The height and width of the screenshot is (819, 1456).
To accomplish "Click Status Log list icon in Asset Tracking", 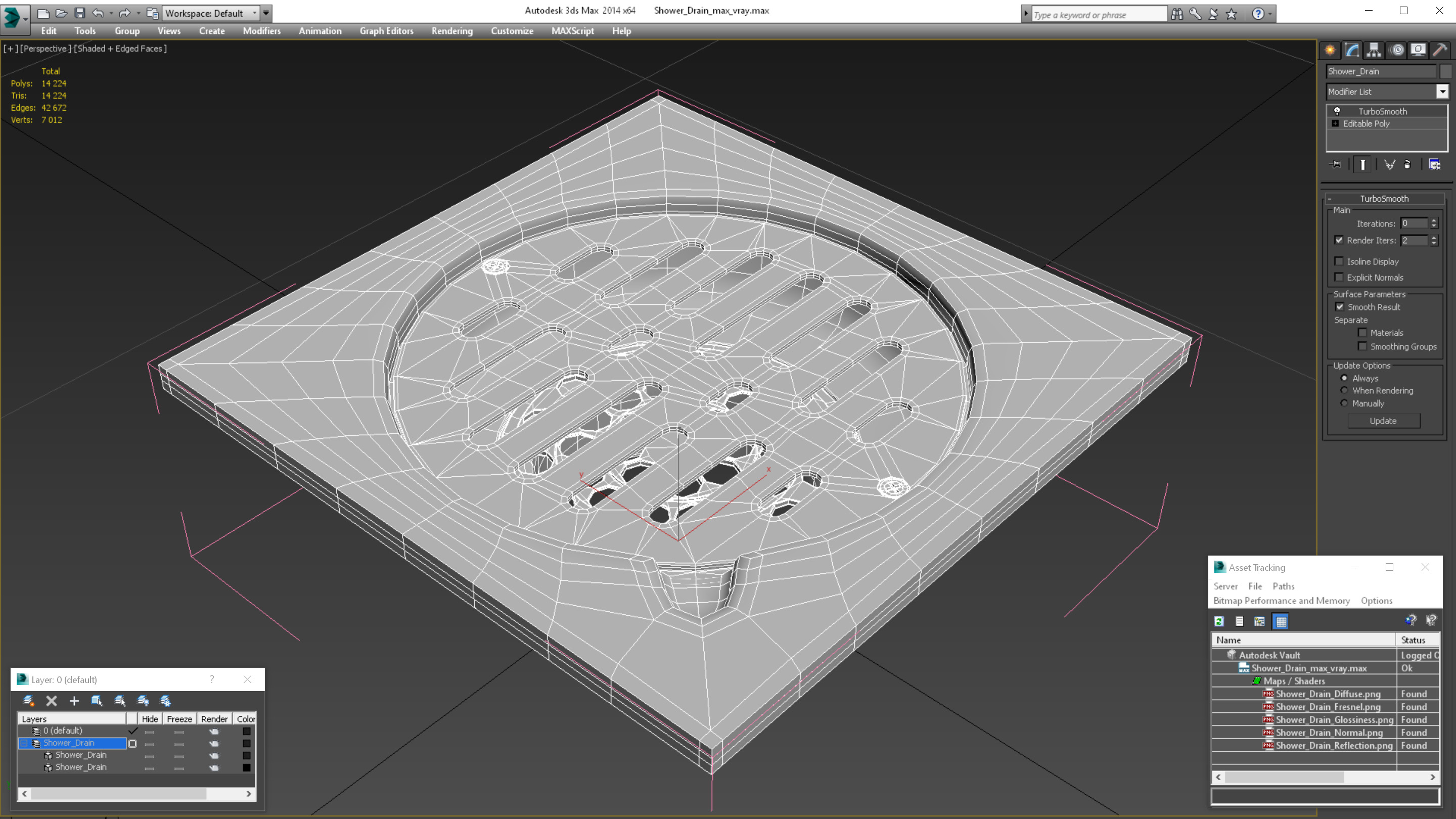I will tap(1240, 621).
